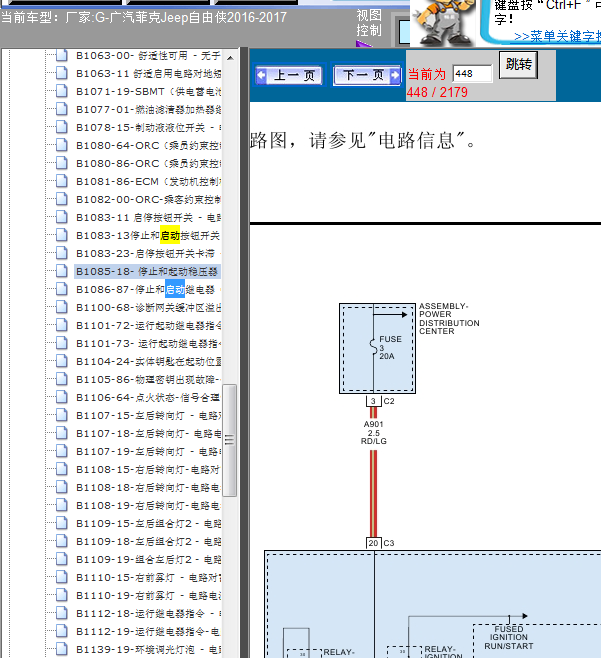Go to the next page (下一页)

point(367,76)
